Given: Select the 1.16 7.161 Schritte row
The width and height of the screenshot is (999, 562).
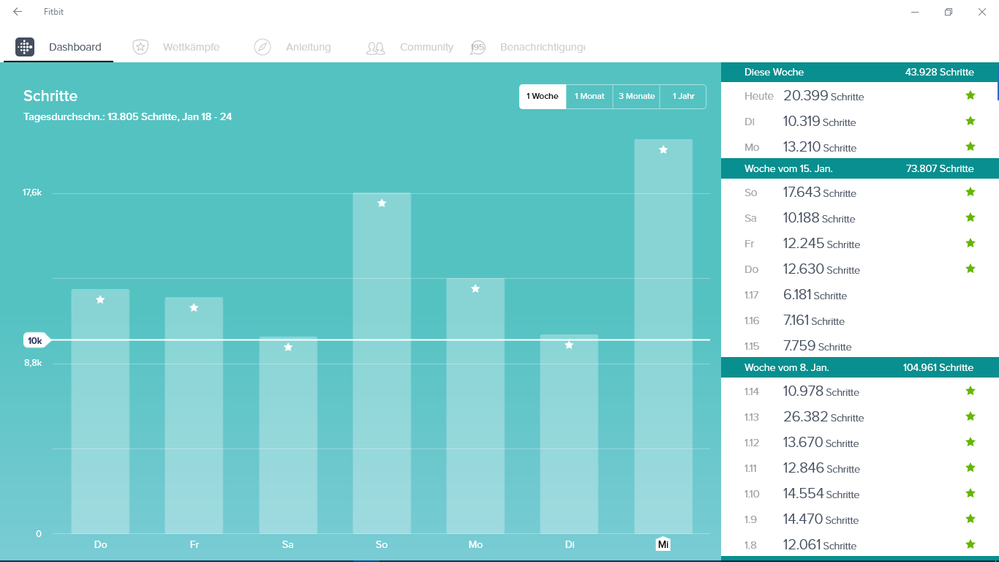Looking at the screenshot, I should point(859,320).
